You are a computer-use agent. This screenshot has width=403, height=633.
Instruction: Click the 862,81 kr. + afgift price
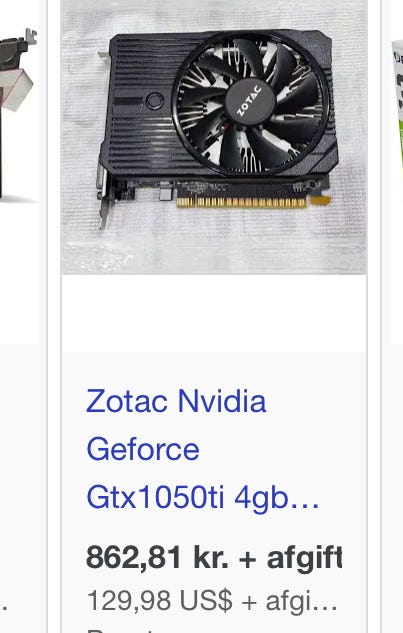click(x=214, y=558)
